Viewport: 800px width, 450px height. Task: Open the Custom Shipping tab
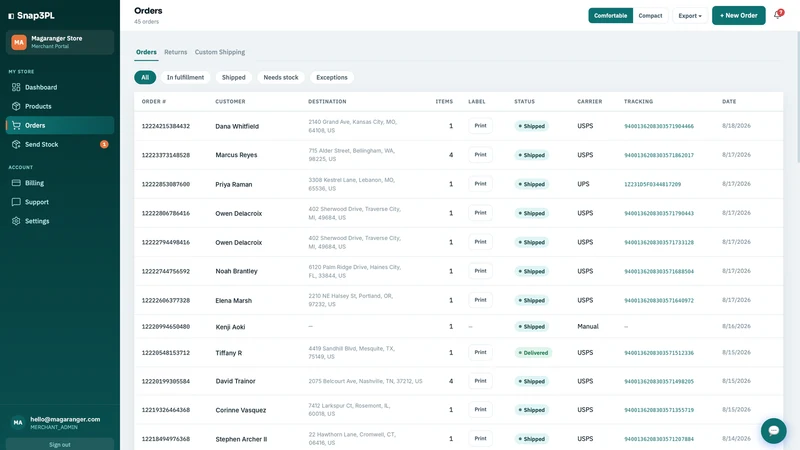(x=220, y=52)
